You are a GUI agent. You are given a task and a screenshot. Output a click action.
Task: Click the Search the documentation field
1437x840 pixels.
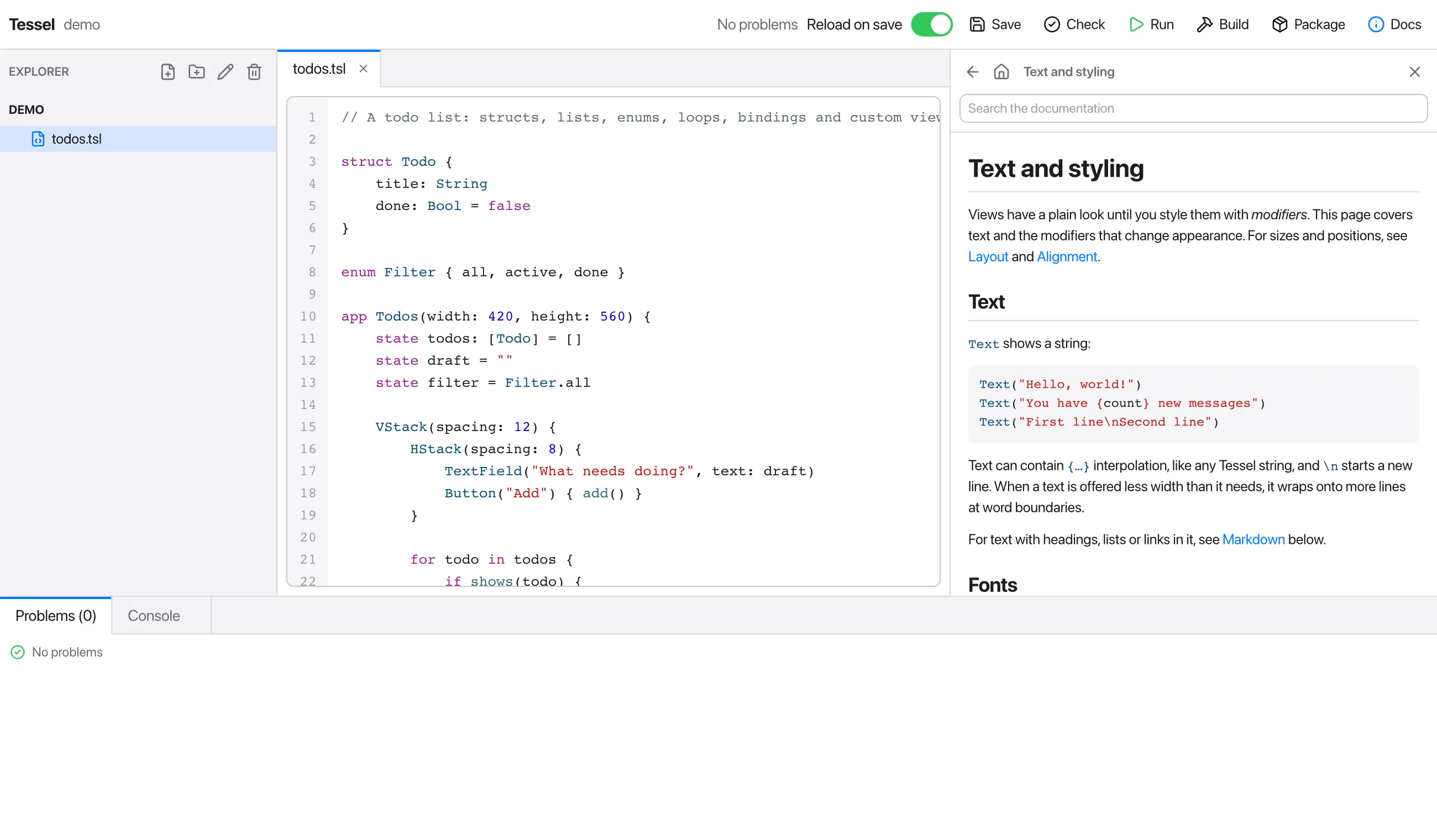pyautogui.click(x=1193, y=108)
